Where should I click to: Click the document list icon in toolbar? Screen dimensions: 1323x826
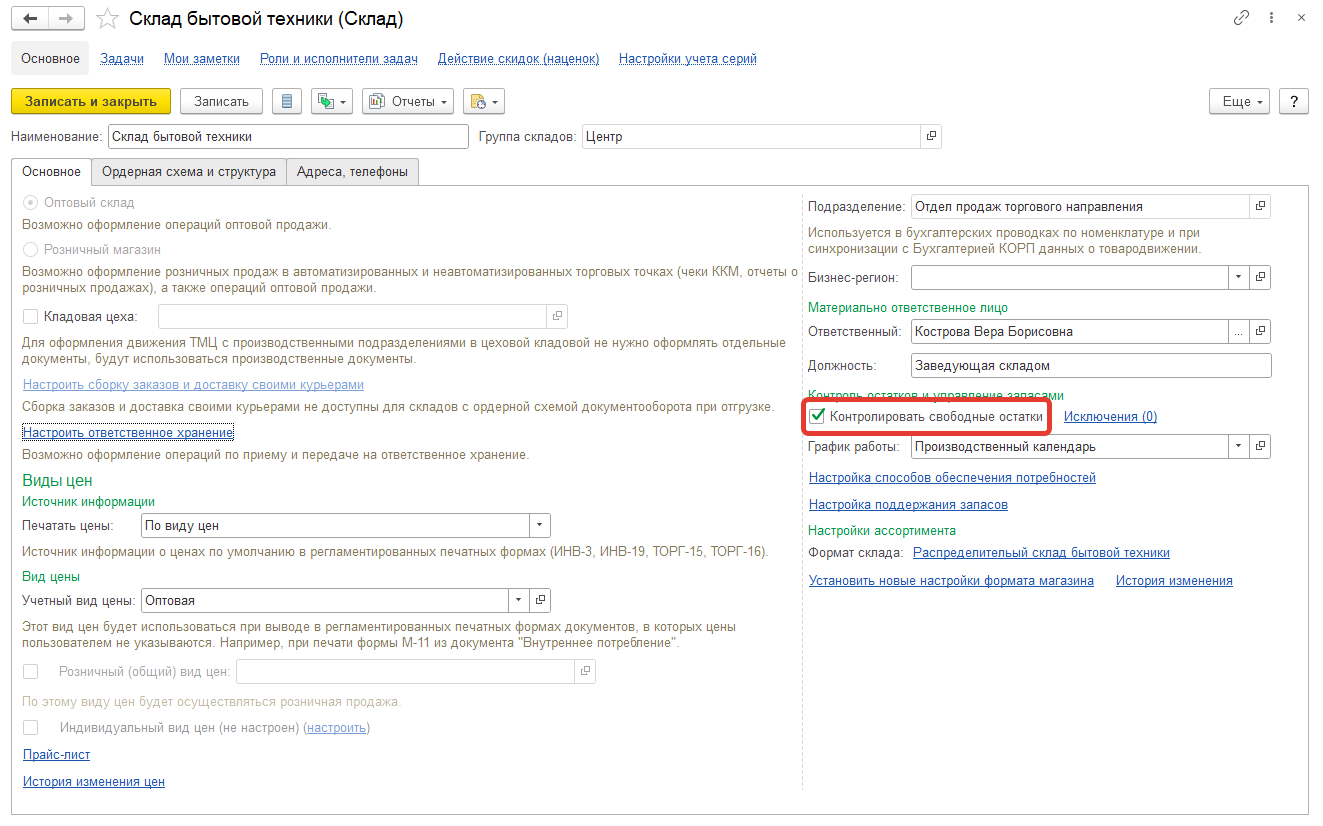click(287, 101)
